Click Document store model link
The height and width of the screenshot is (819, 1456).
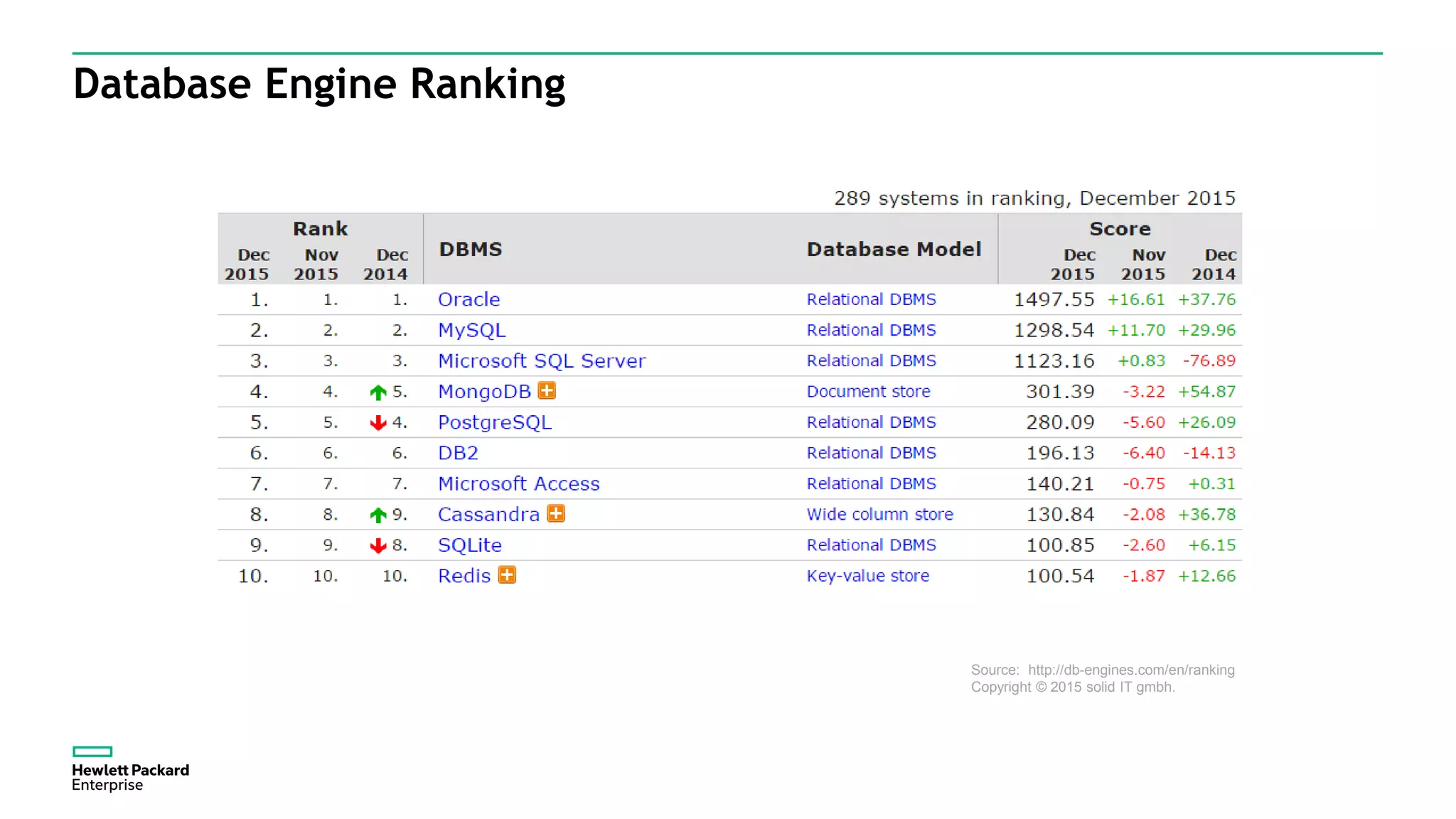click(868, 391)
